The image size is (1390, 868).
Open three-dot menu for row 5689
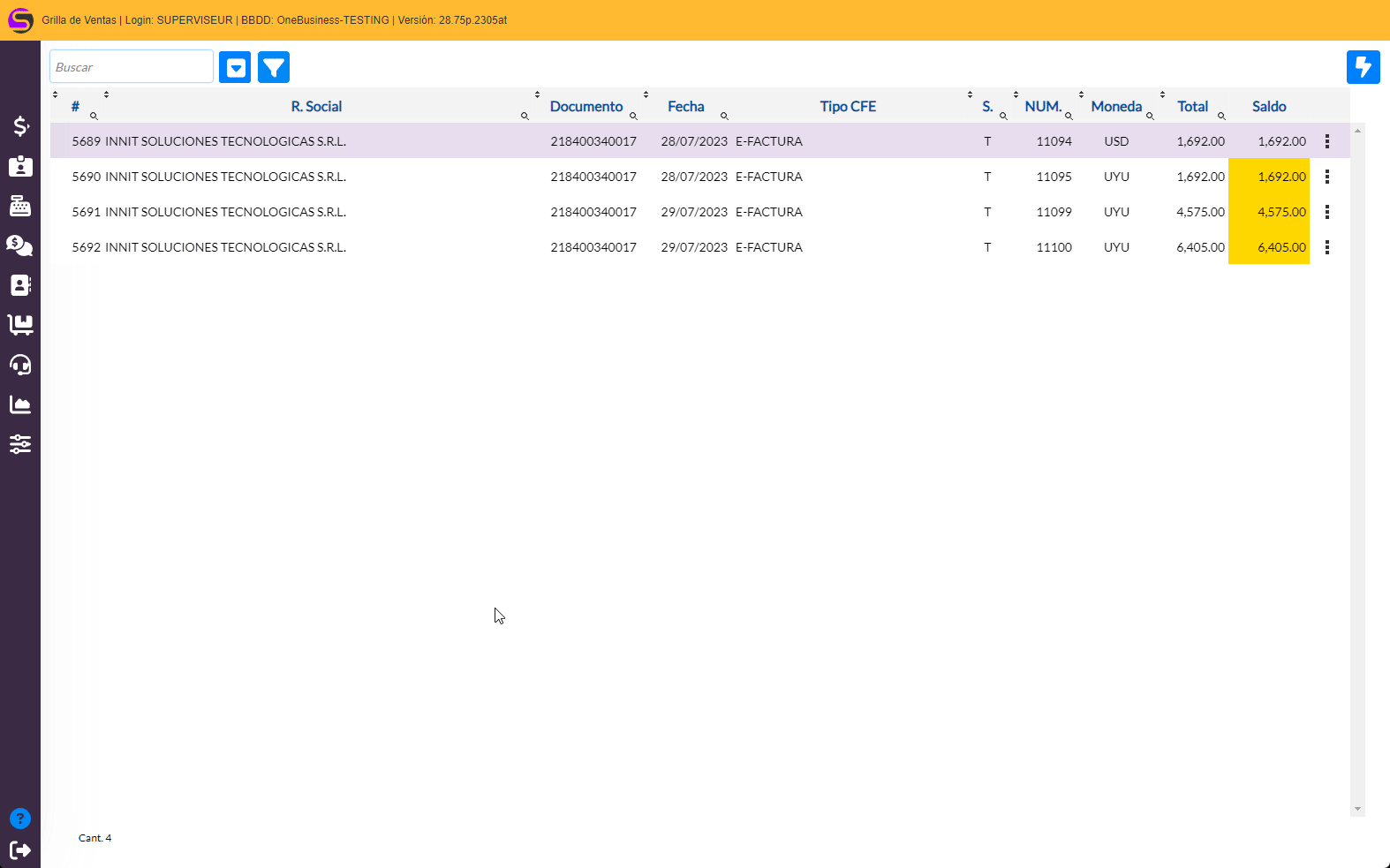point(1326,141)
